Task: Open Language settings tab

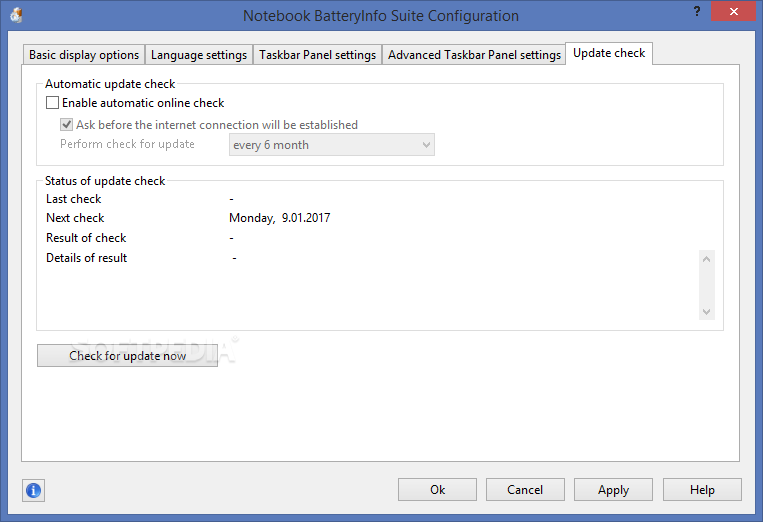Action: [199, 55]
